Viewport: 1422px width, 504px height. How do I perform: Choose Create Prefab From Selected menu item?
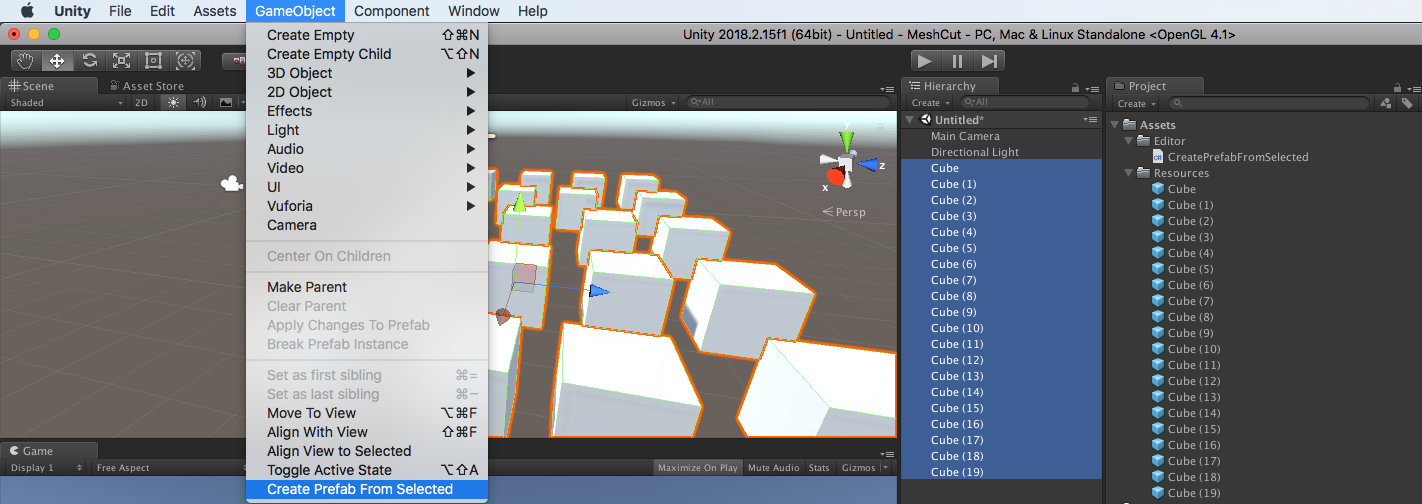pyautogui.click(x=367, y=489)
